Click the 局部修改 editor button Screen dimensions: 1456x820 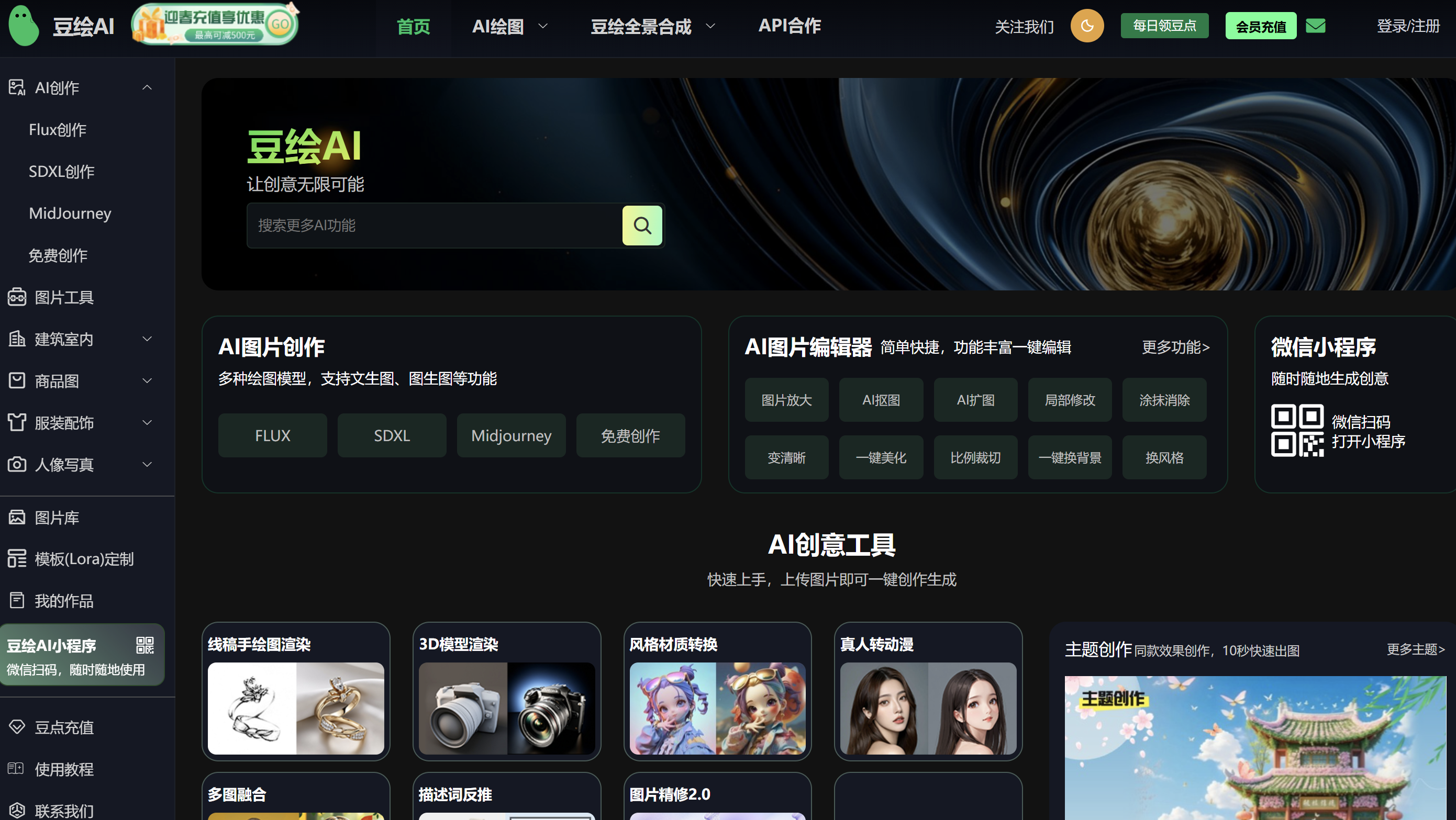click(x=1070, y=400)
